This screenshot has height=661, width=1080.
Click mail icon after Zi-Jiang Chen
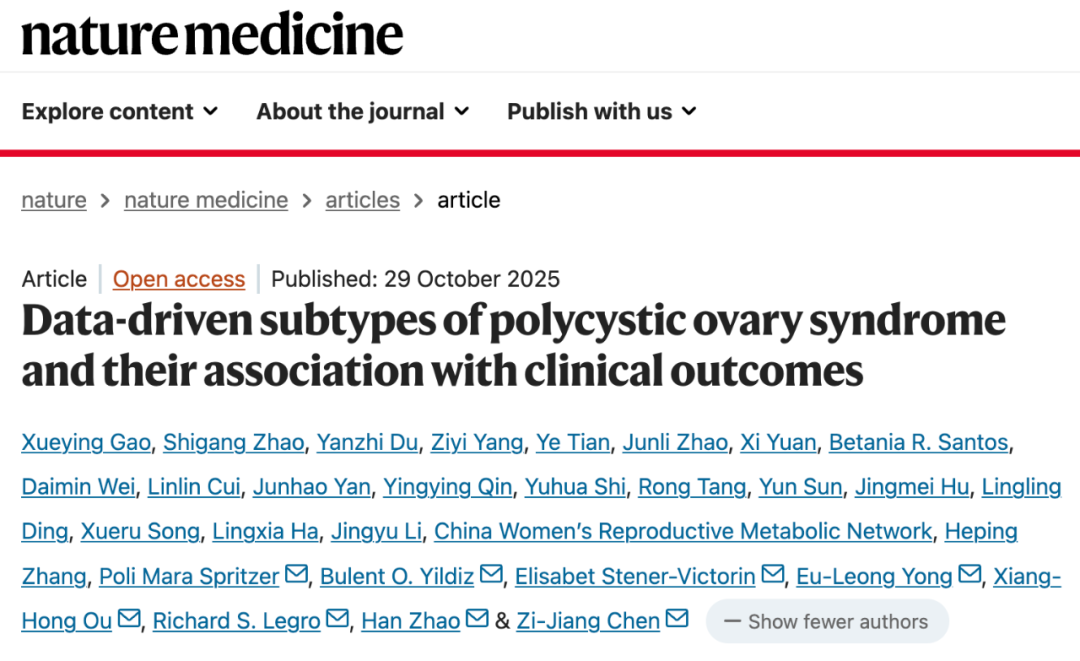677,620
